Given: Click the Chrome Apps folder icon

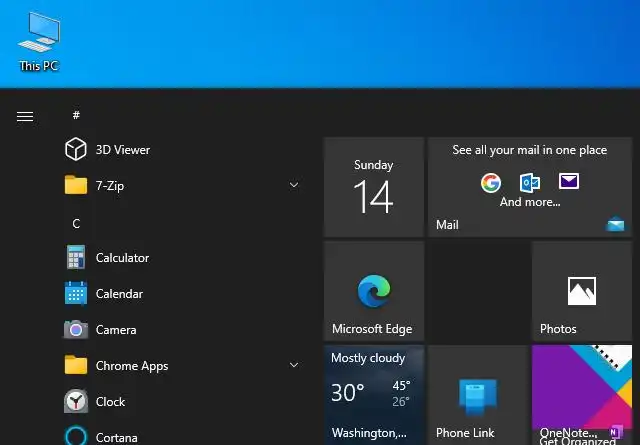Looking at the screenshot, I should [76, 365].
